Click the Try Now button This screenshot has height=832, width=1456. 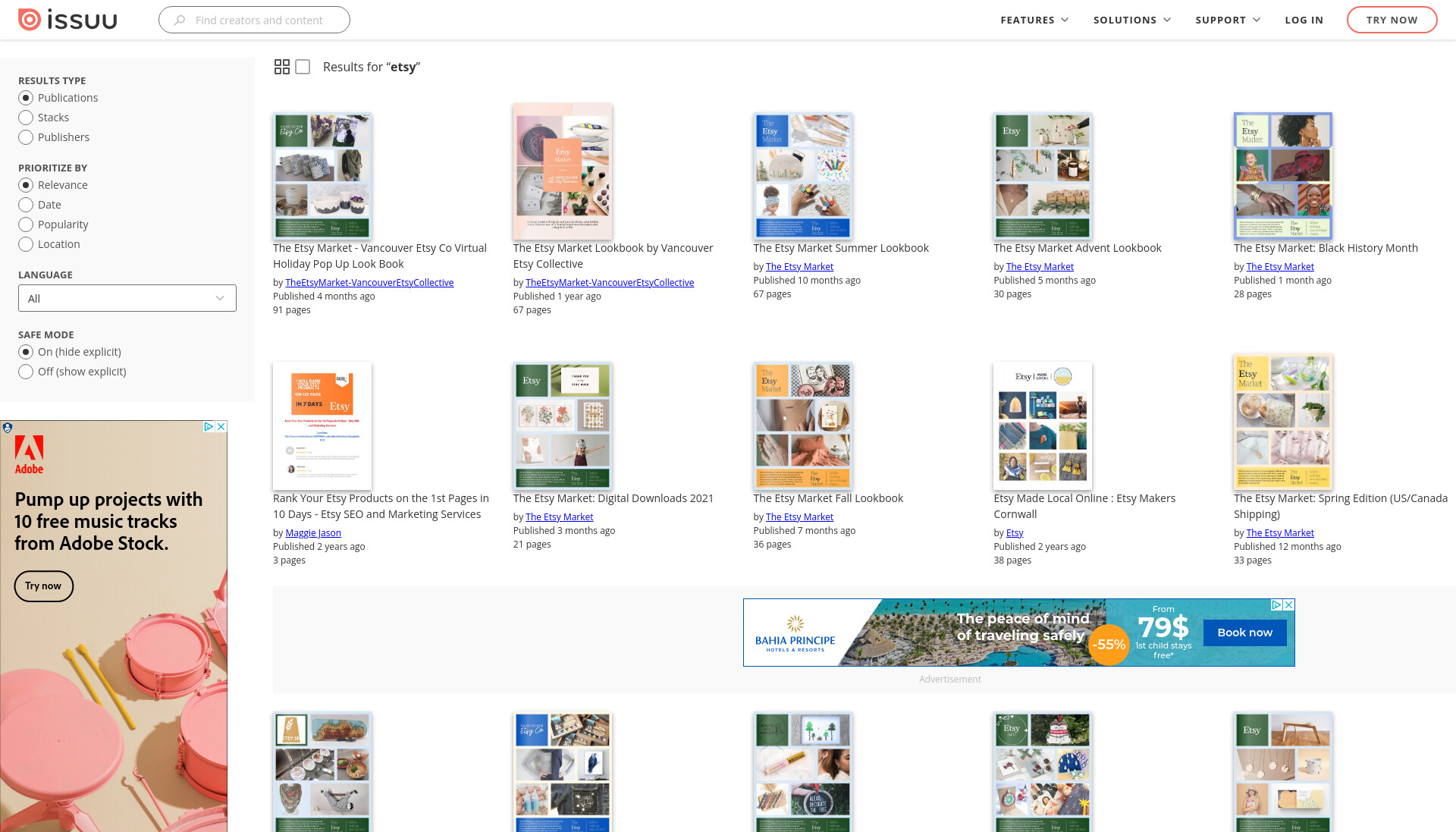coord(1392,20)
